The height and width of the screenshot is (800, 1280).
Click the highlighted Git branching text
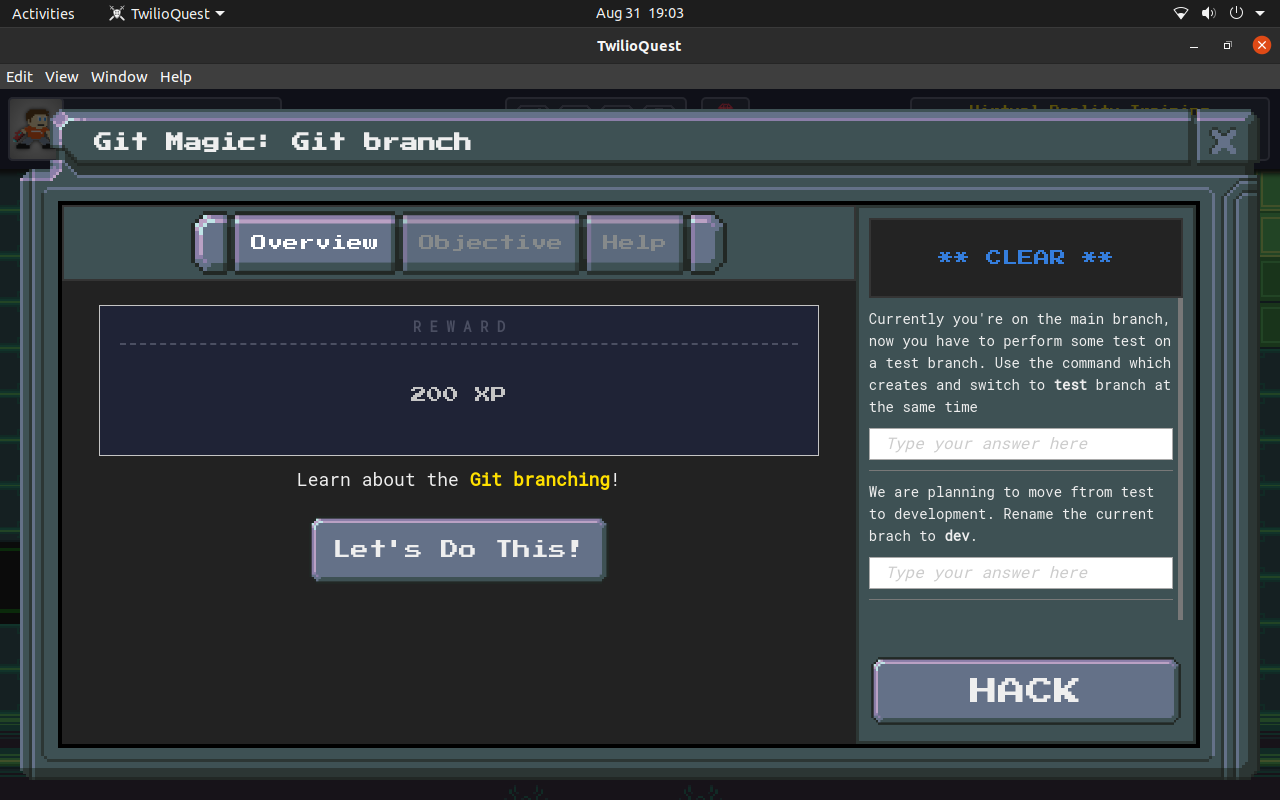540,480
